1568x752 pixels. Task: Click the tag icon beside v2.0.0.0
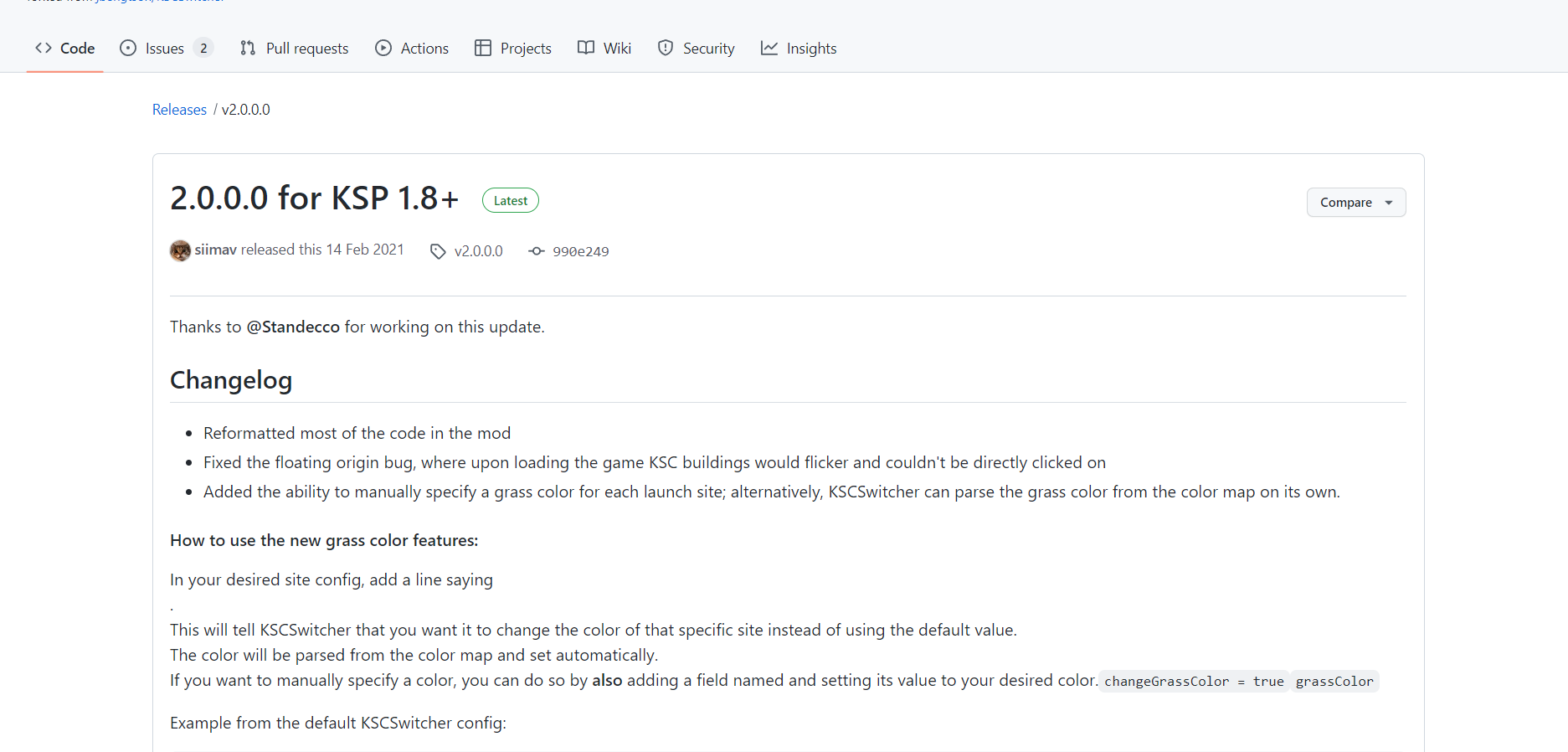click(x=438, y=251)
